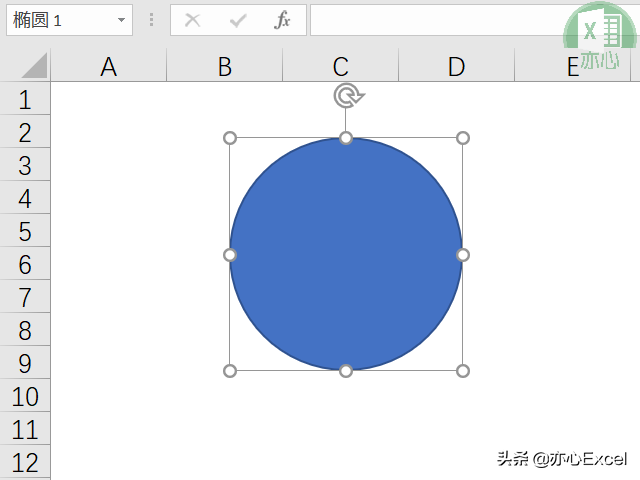Select row 3 header
The height and width of the screenshot is (480, 640).
pyautogui.click(x=25, y=164)
